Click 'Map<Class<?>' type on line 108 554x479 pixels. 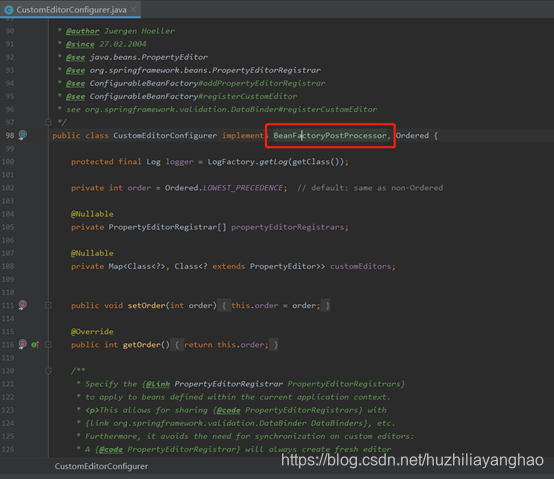point(137,266)
